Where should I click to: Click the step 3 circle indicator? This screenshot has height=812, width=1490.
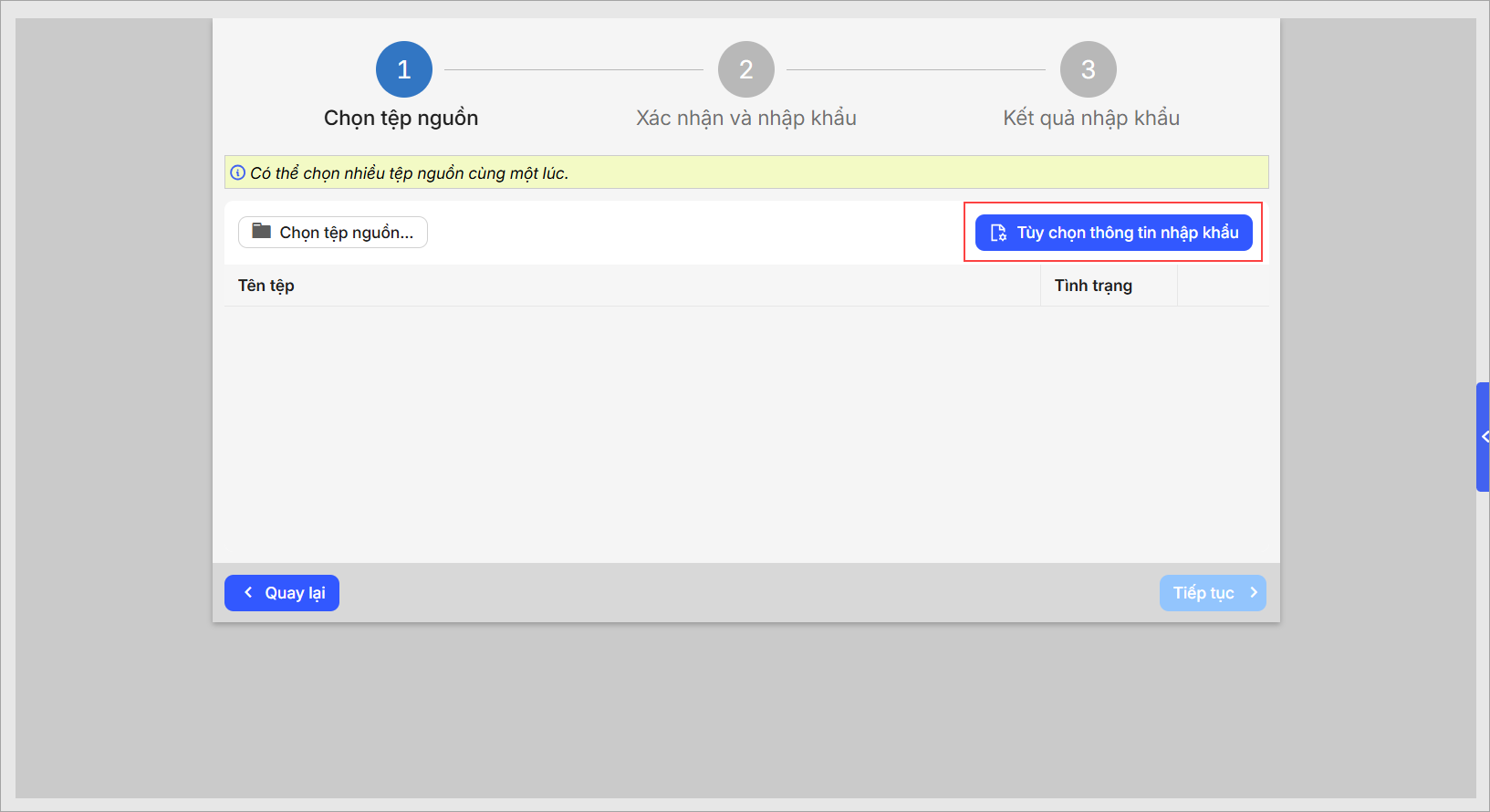coord(1088,69)
